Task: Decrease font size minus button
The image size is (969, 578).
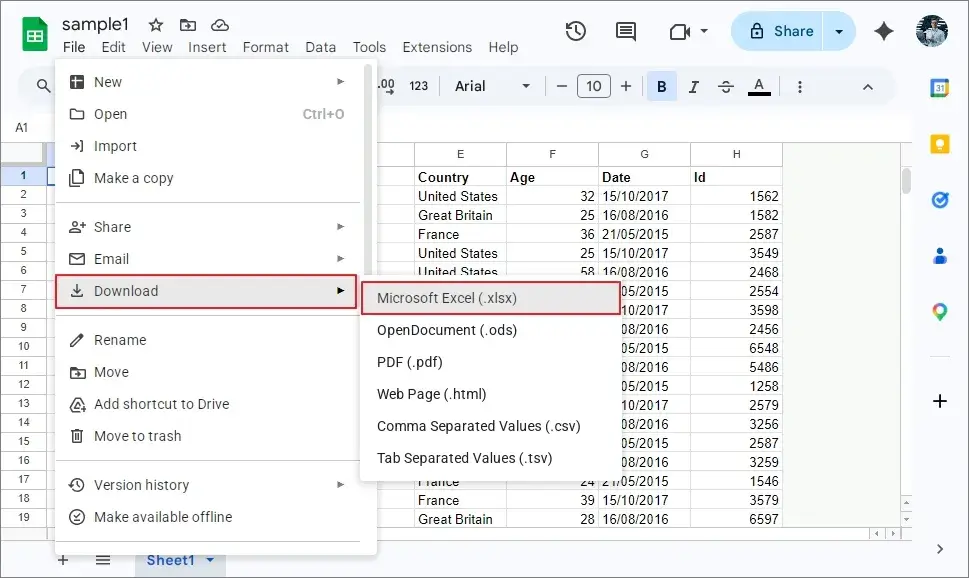Action: pos(561,86)
